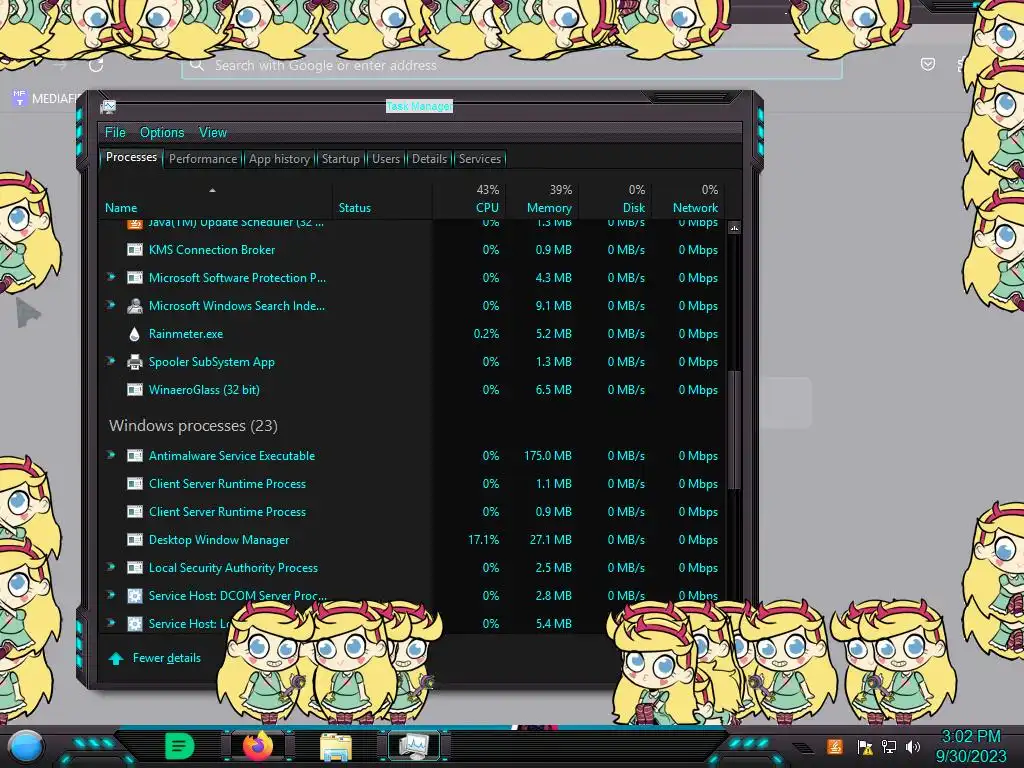Switch to Firefox in the taskbar
Viewport: 1024px width, 768px height.
[x=257, y=746]
